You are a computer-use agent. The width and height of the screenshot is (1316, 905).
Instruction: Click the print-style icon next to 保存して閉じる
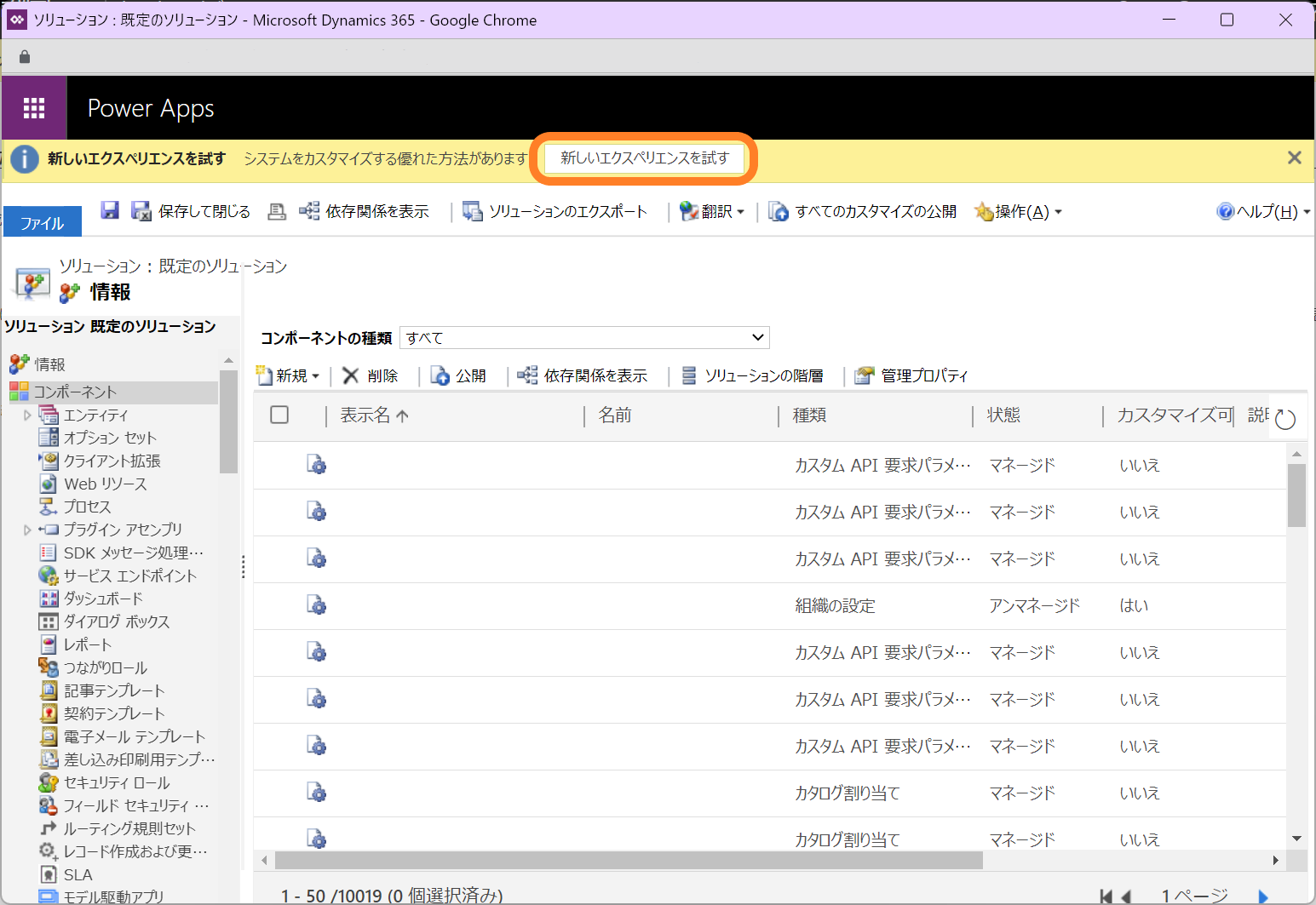click(277, 211)
